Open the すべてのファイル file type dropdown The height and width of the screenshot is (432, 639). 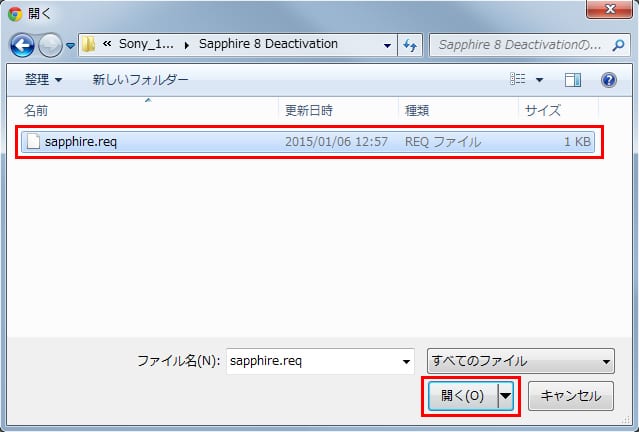point(520,361)
